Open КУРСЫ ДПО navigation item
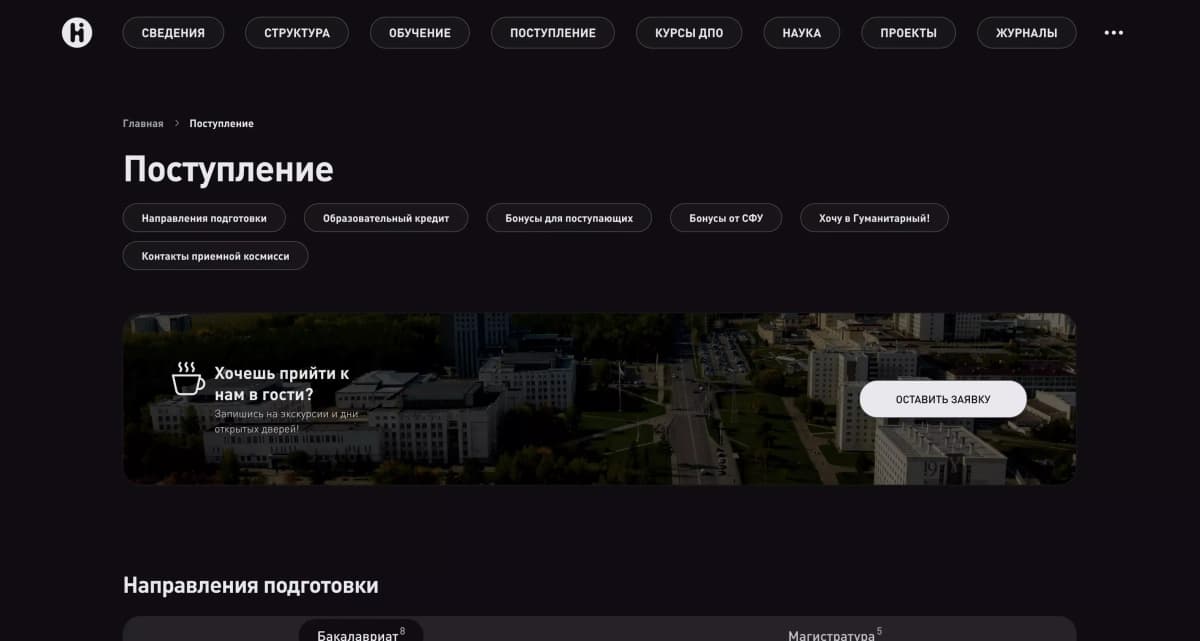The width and height of the screenshot is (1200, 641). 688,32
